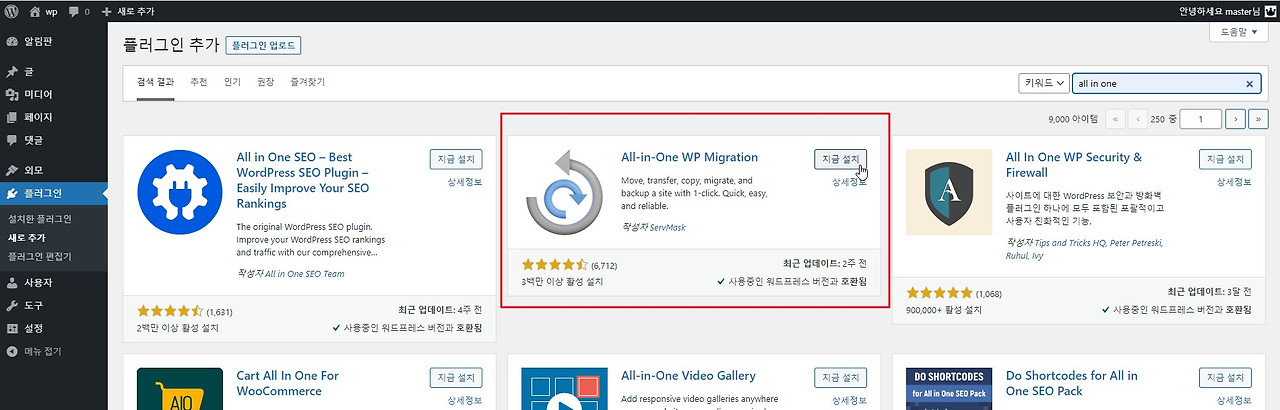Screen dimensions: 1280x410
Task: View 상세정보 for All In One WP Security
Action: click(x=1233, y=182)
